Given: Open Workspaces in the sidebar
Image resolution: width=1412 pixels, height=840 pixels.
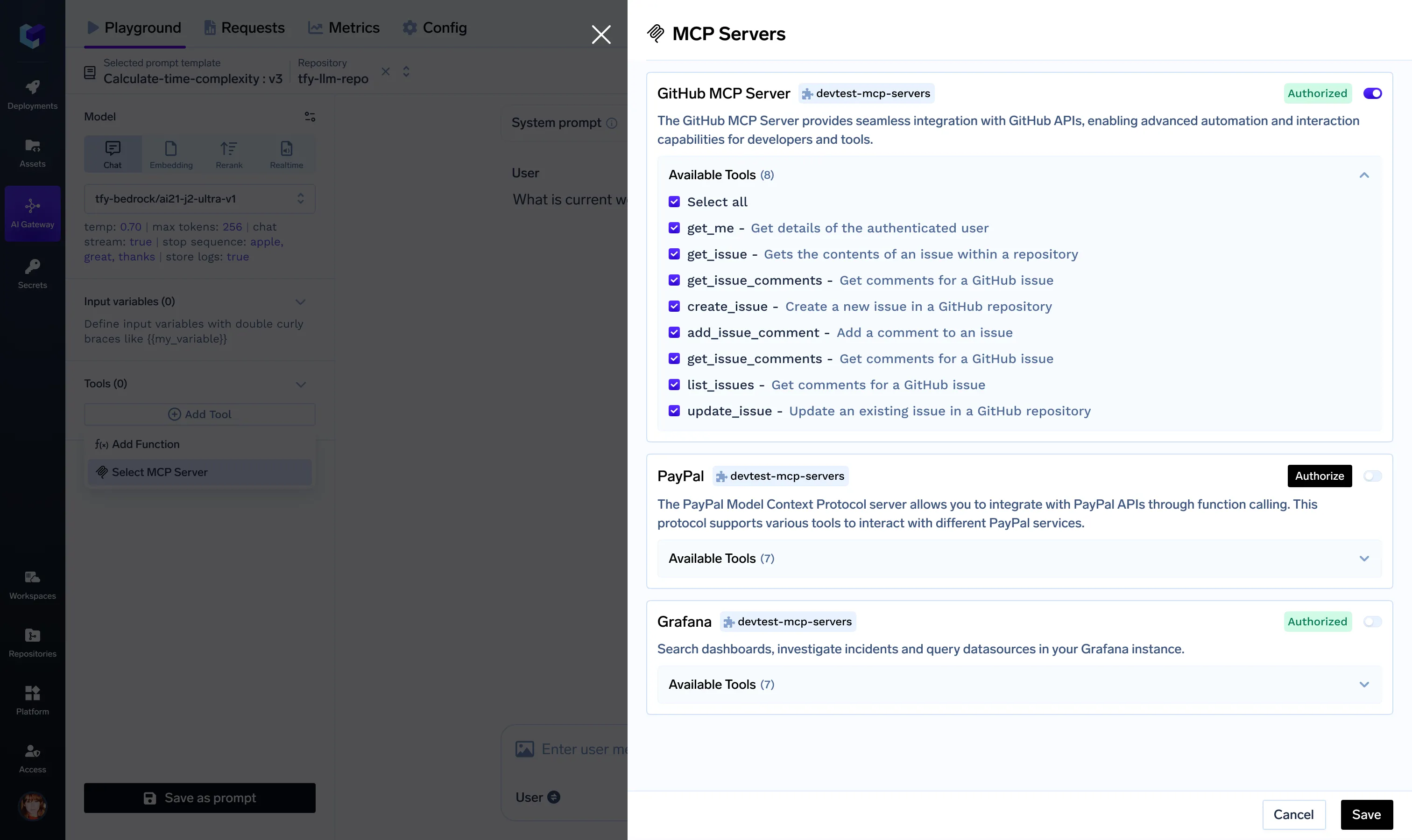Looking at the screenshot, I should click(x=32, y=584).
